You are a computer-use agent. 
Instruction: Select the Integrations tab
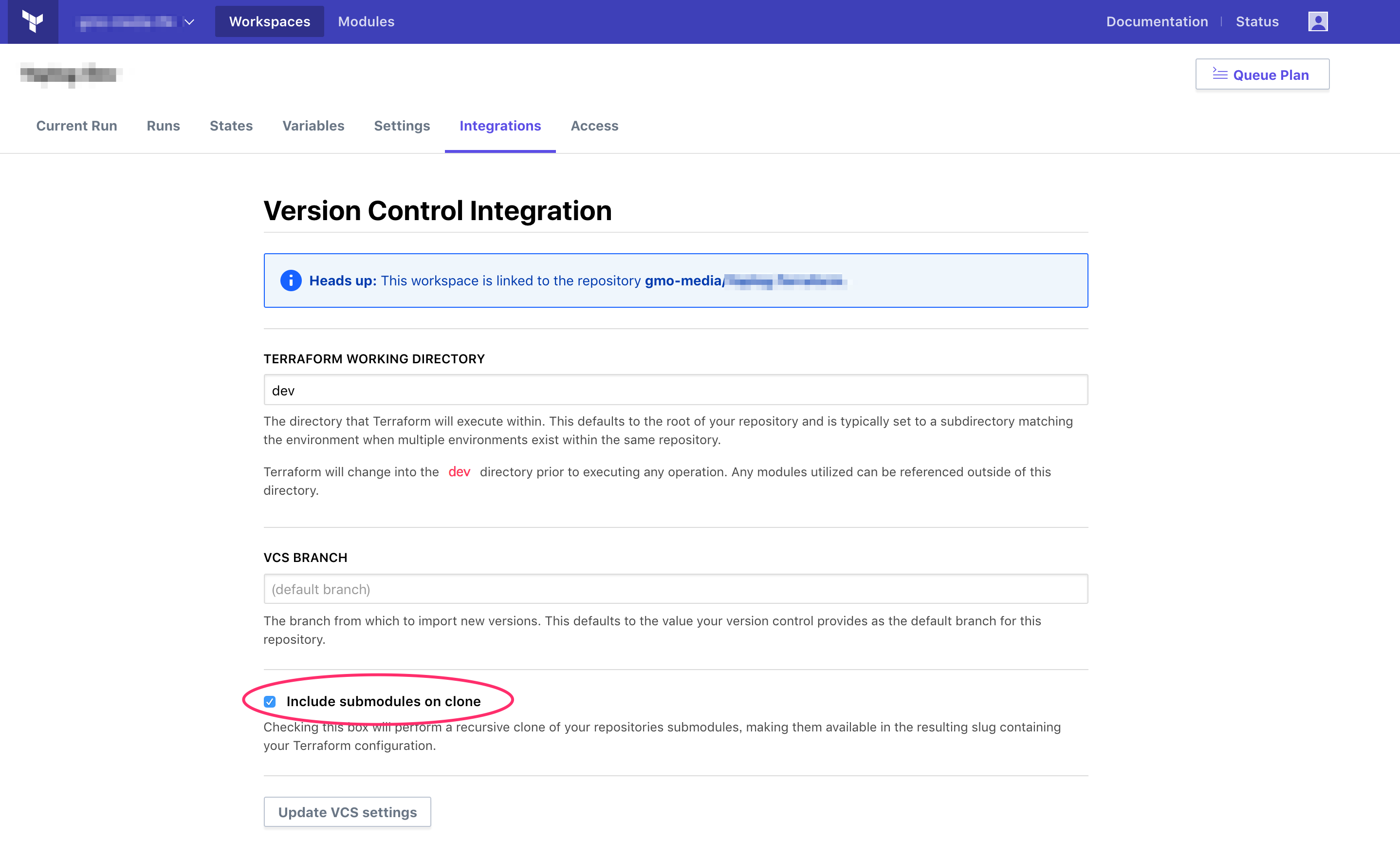[500, 126]
